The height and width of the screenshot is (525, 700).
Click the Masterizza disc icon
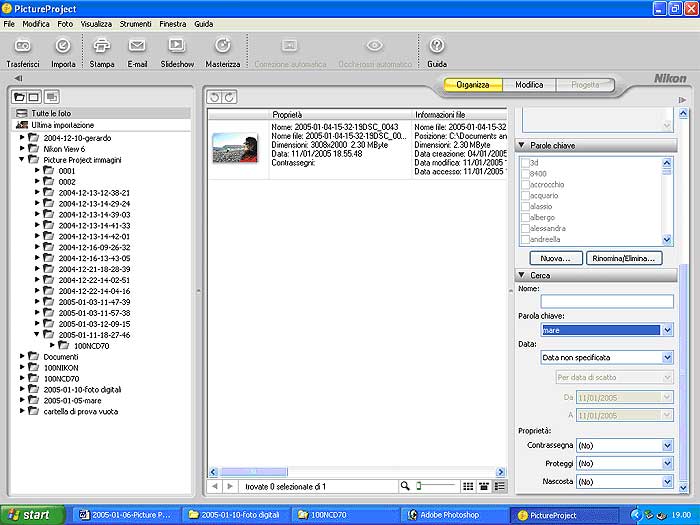pos(223,46)
